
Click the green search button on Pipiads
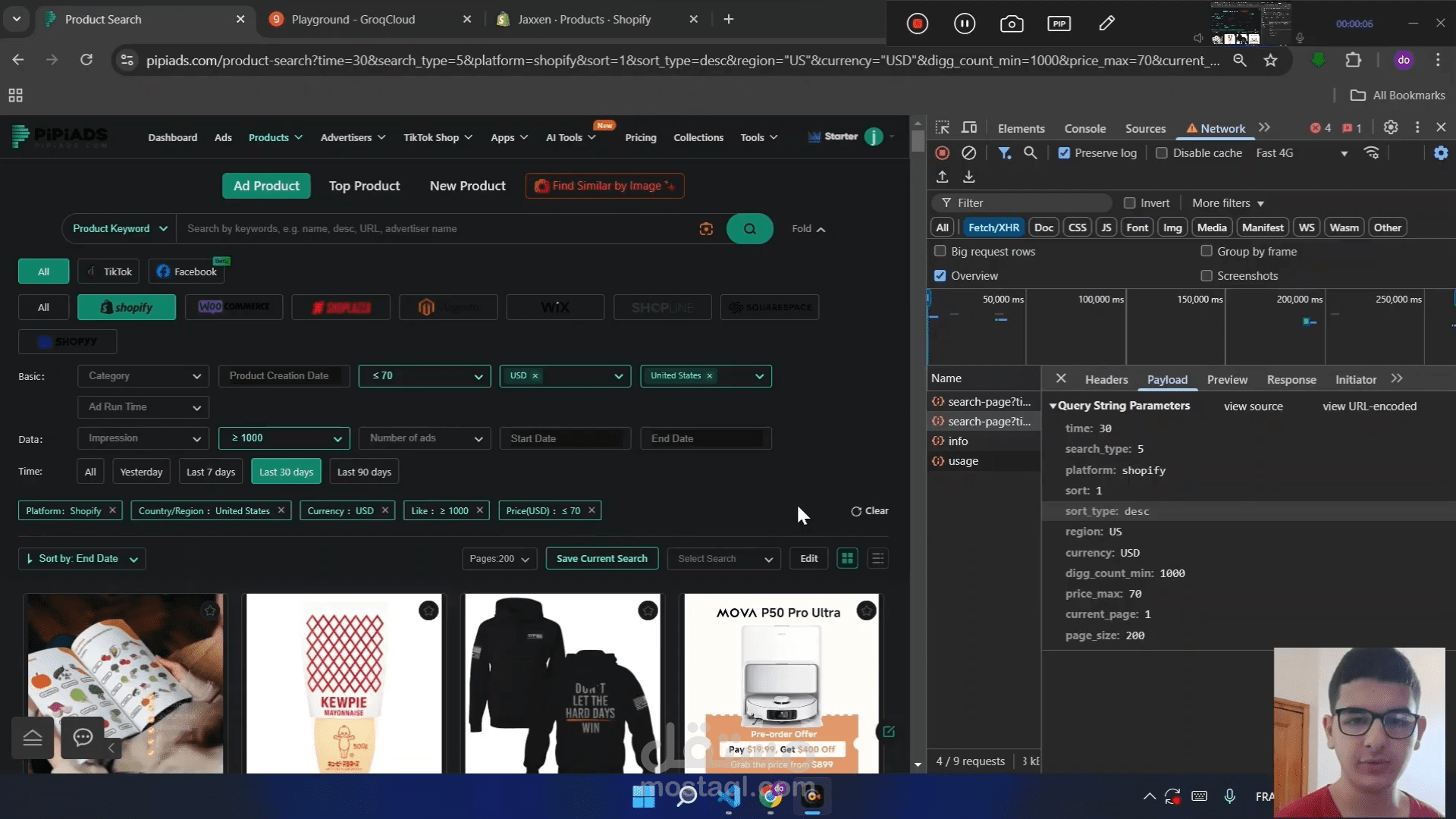coord(750,228)
